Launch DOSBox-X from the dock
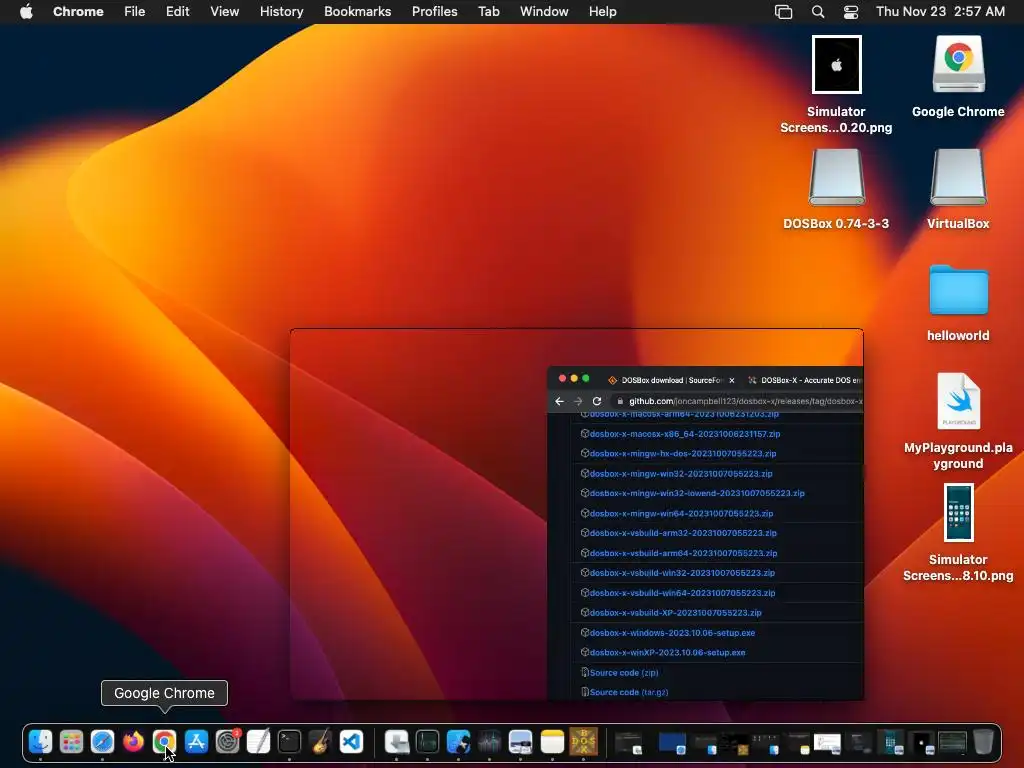1024x768 pixels. (x=583, y=742)
